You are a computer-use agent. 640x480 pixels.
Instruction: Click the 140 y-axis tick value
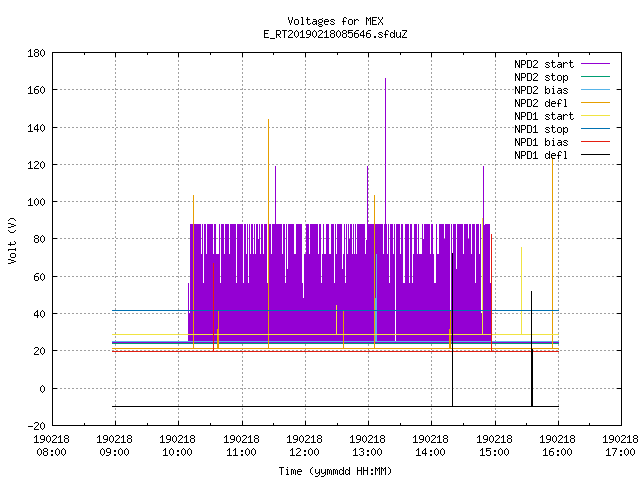pos(36,128)
